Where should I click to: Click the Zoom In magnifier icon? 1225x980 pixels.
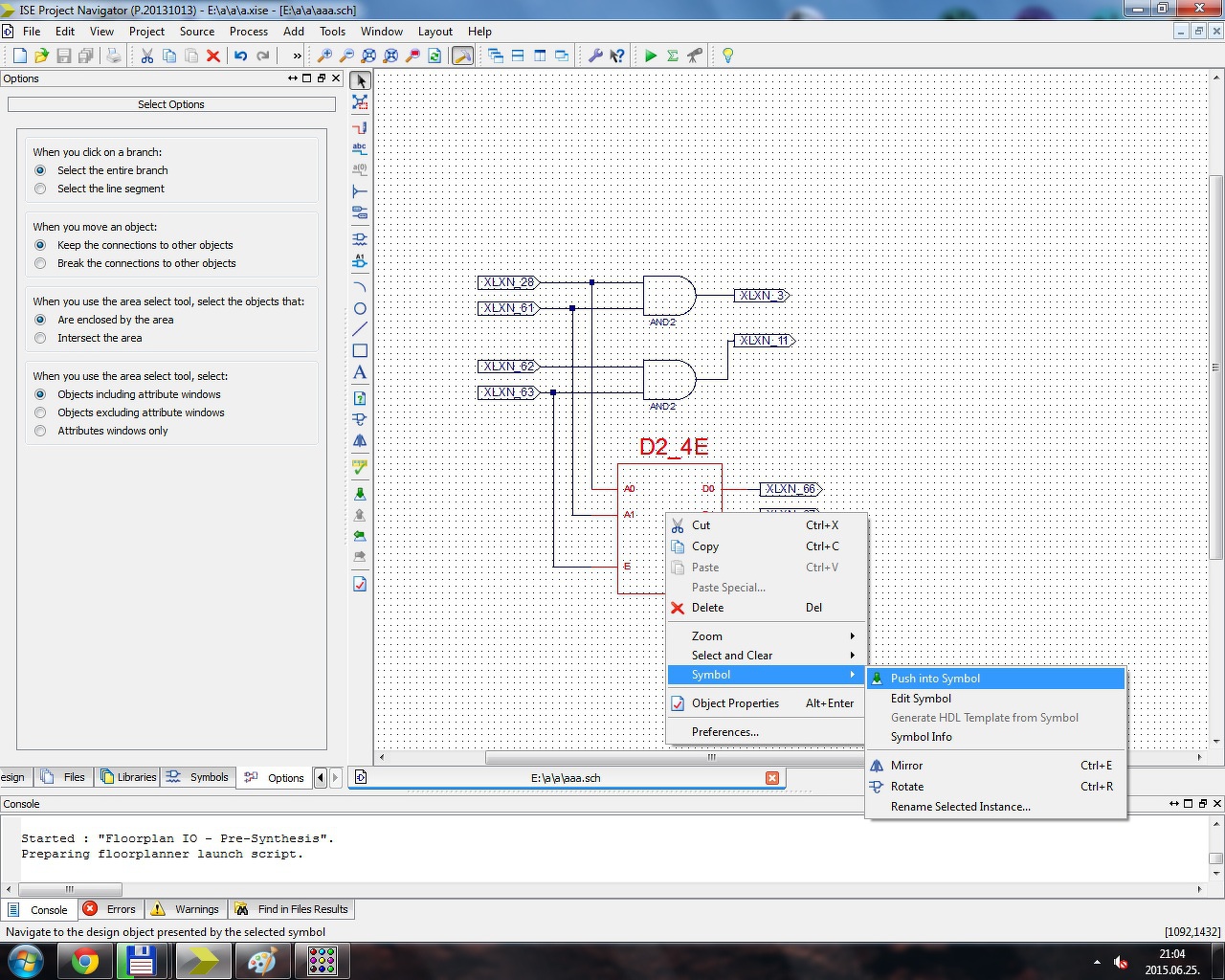[x=324, y=56]
